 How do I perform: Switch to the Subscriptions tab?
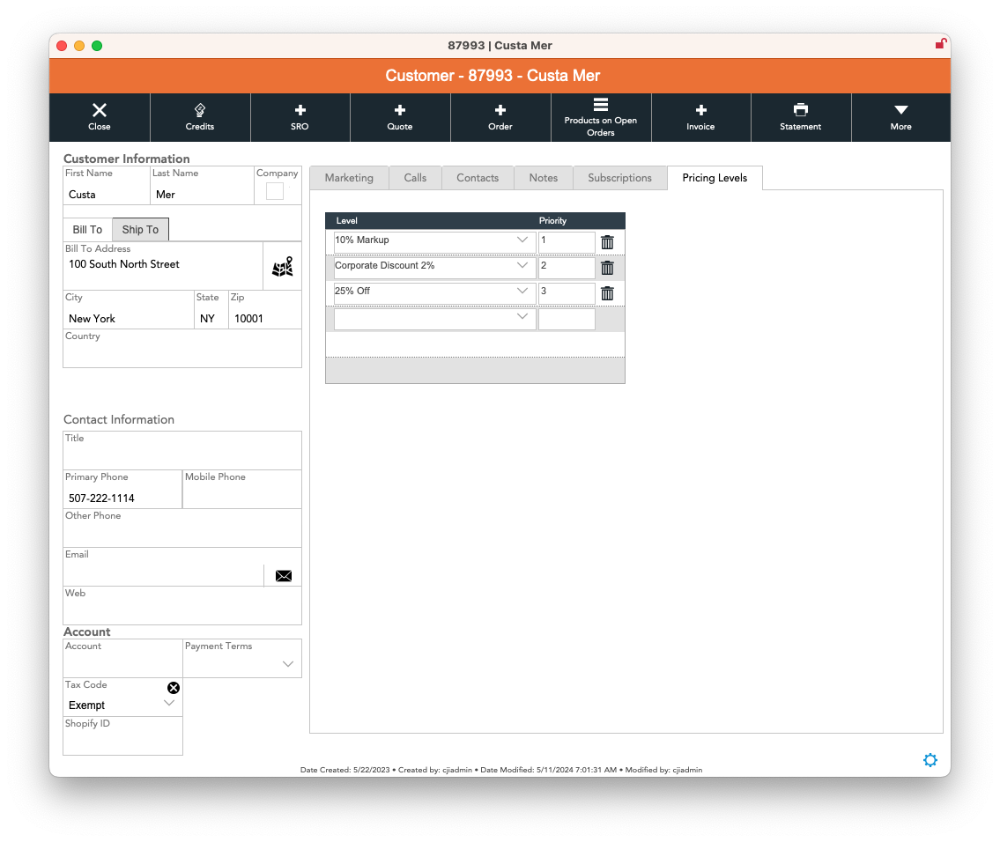tap(619, 178)
